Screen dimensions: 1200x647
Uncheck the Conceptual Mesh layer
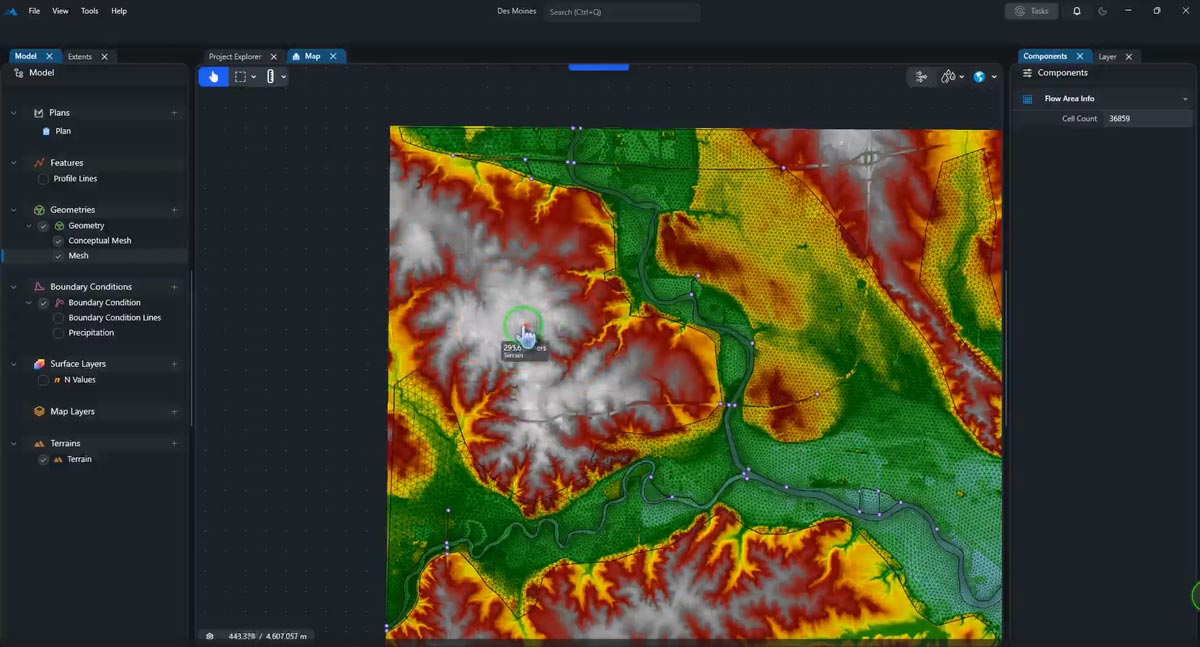[58, 241]
